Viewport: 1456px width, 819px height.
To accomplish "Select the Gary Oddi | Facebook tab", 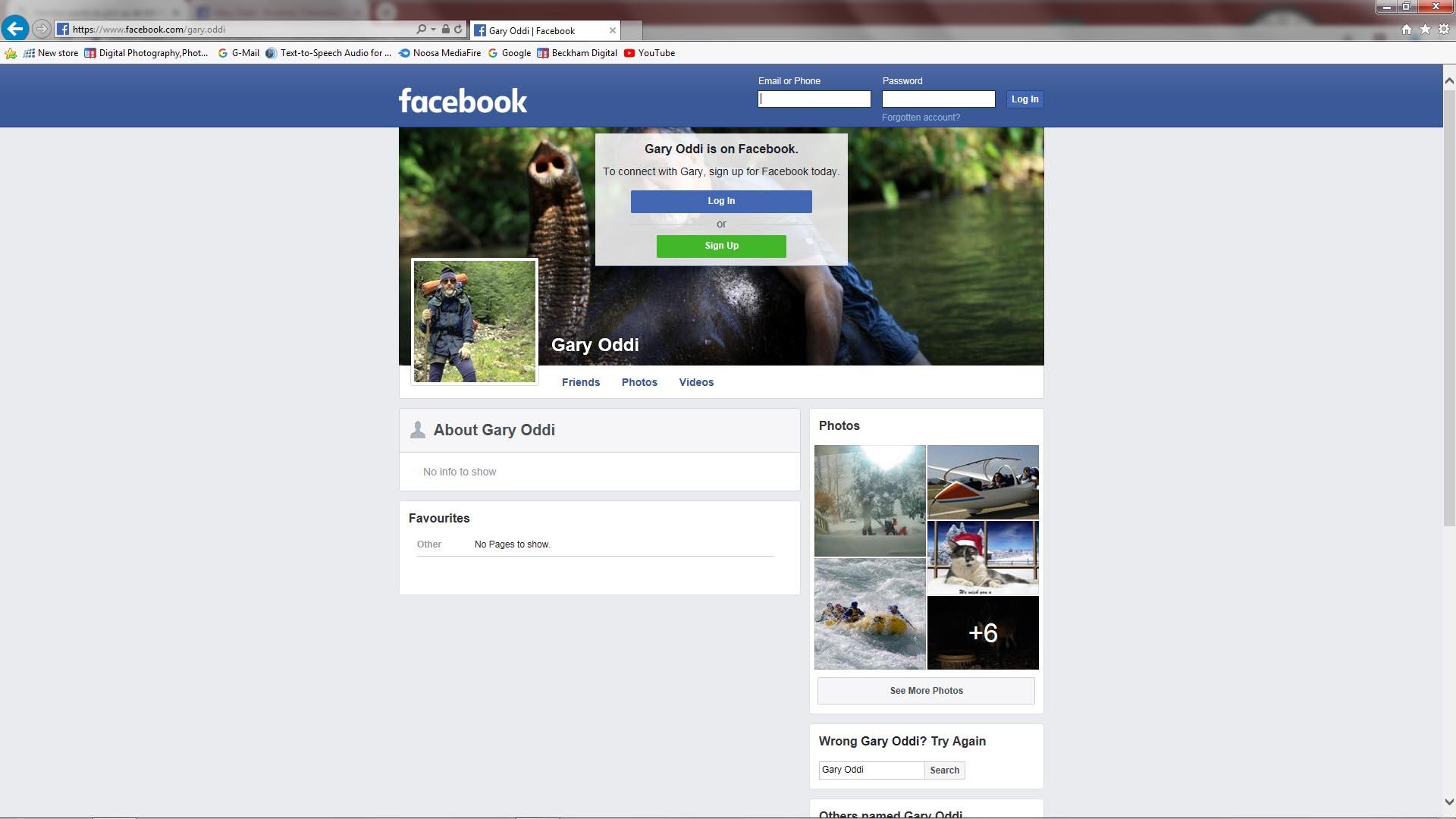I will click(544, 30).
